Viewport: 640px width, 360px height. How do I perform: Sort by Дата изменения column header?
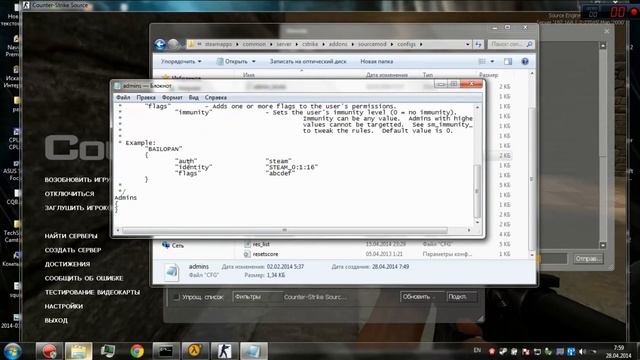(x=387, y=75)
